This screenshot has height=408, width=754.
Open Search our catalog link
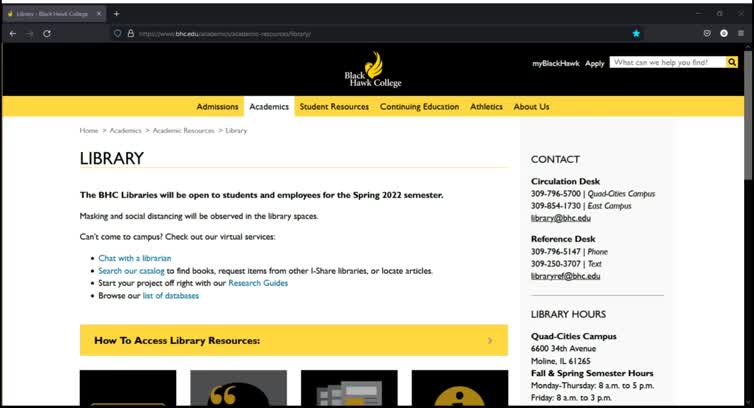(131, 271)
